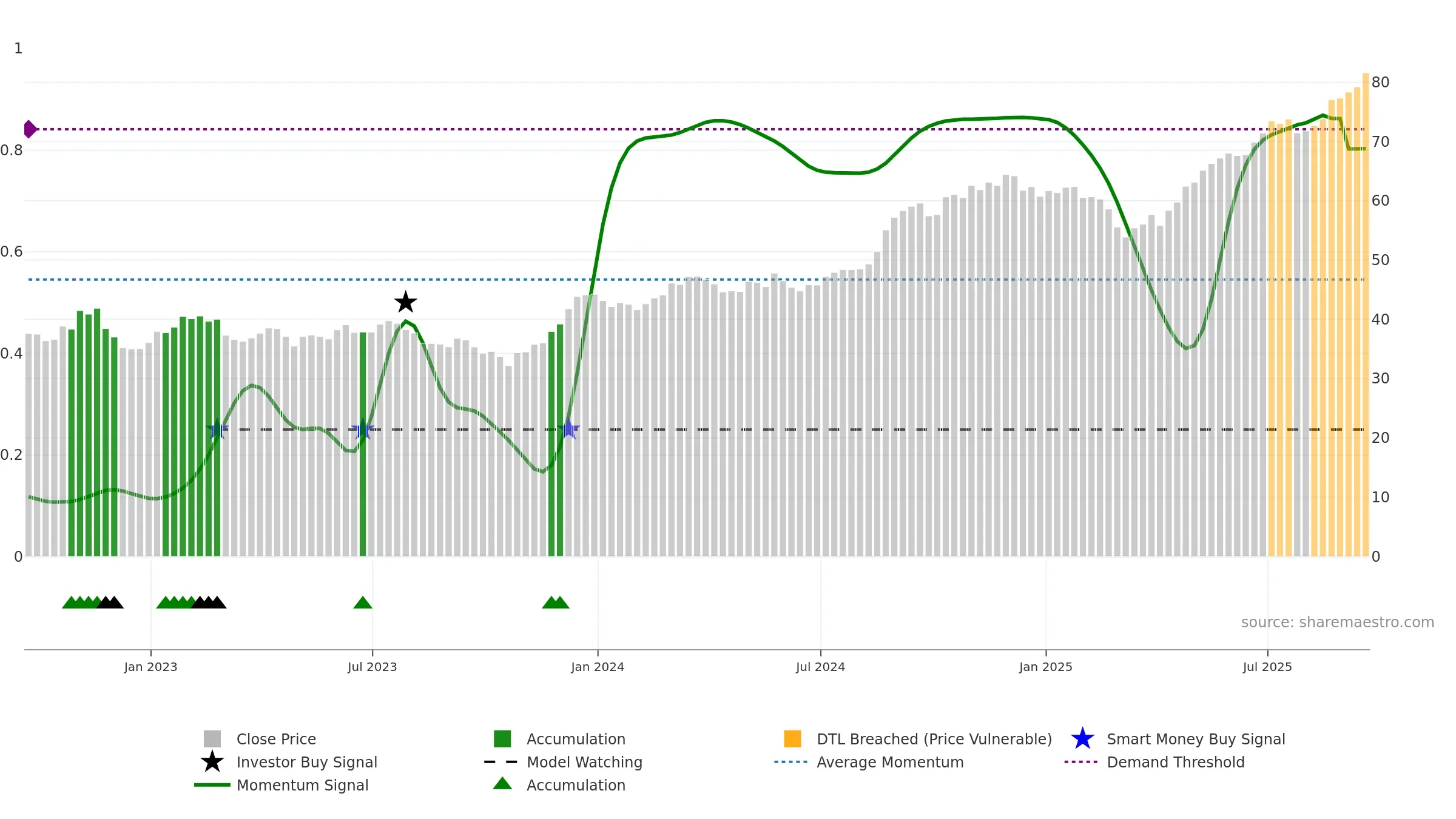1456x819 pixels.
Task: Toggle Close Price series in legend
Action: (276, 739)
